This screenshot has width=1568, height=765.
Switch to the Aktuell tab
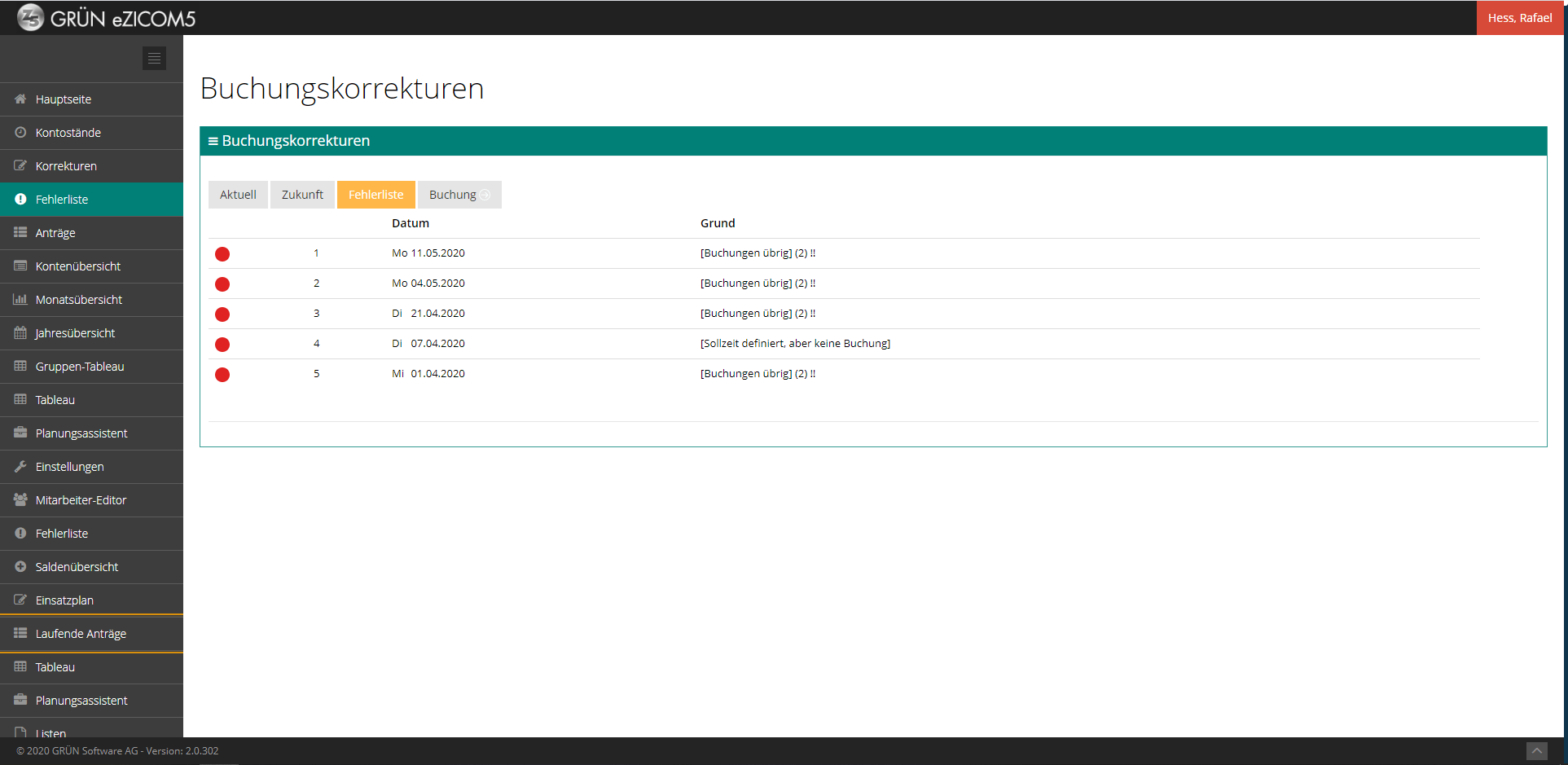point(238,195)
